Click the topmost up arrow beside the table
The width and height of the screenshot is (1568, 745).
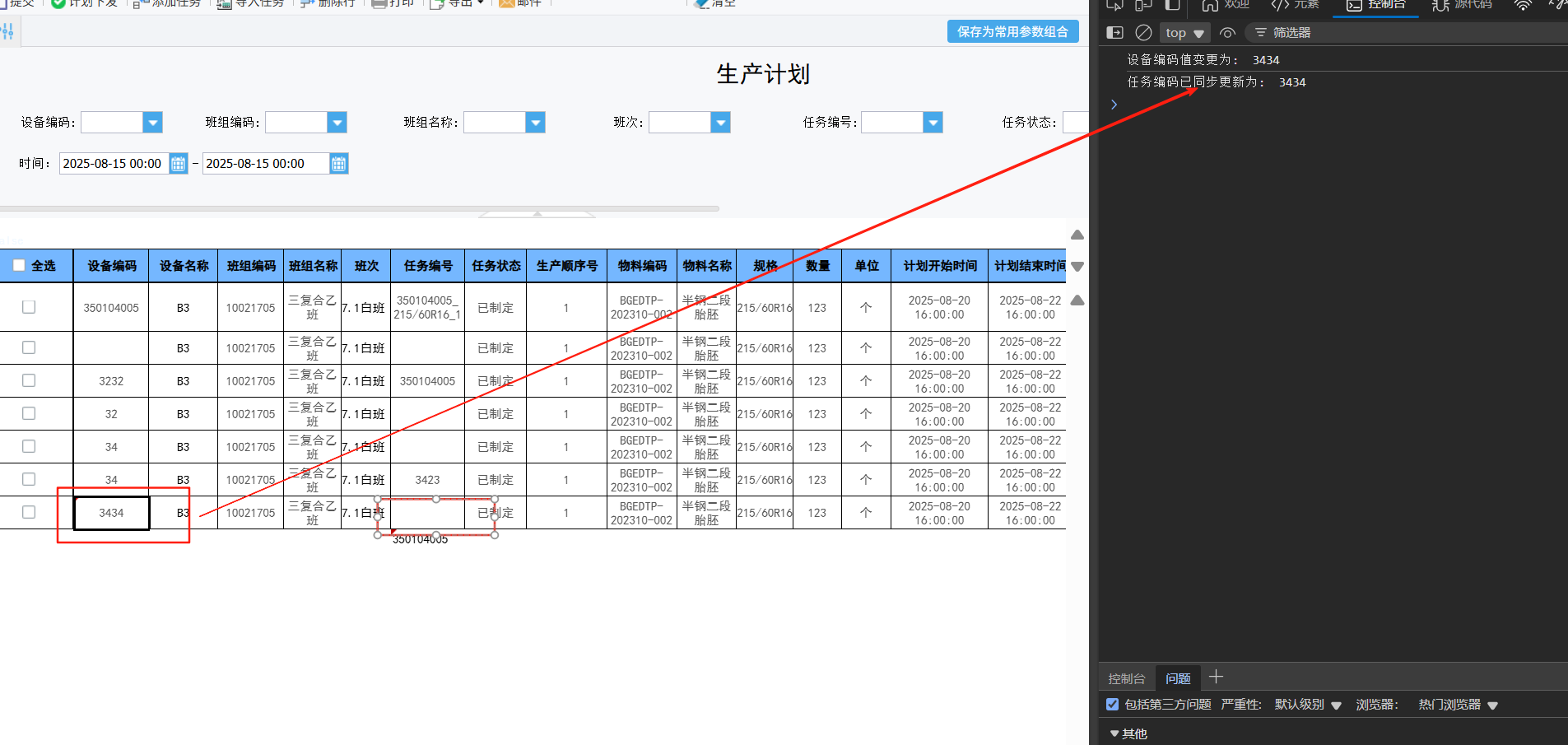(x=1077, y=235)
